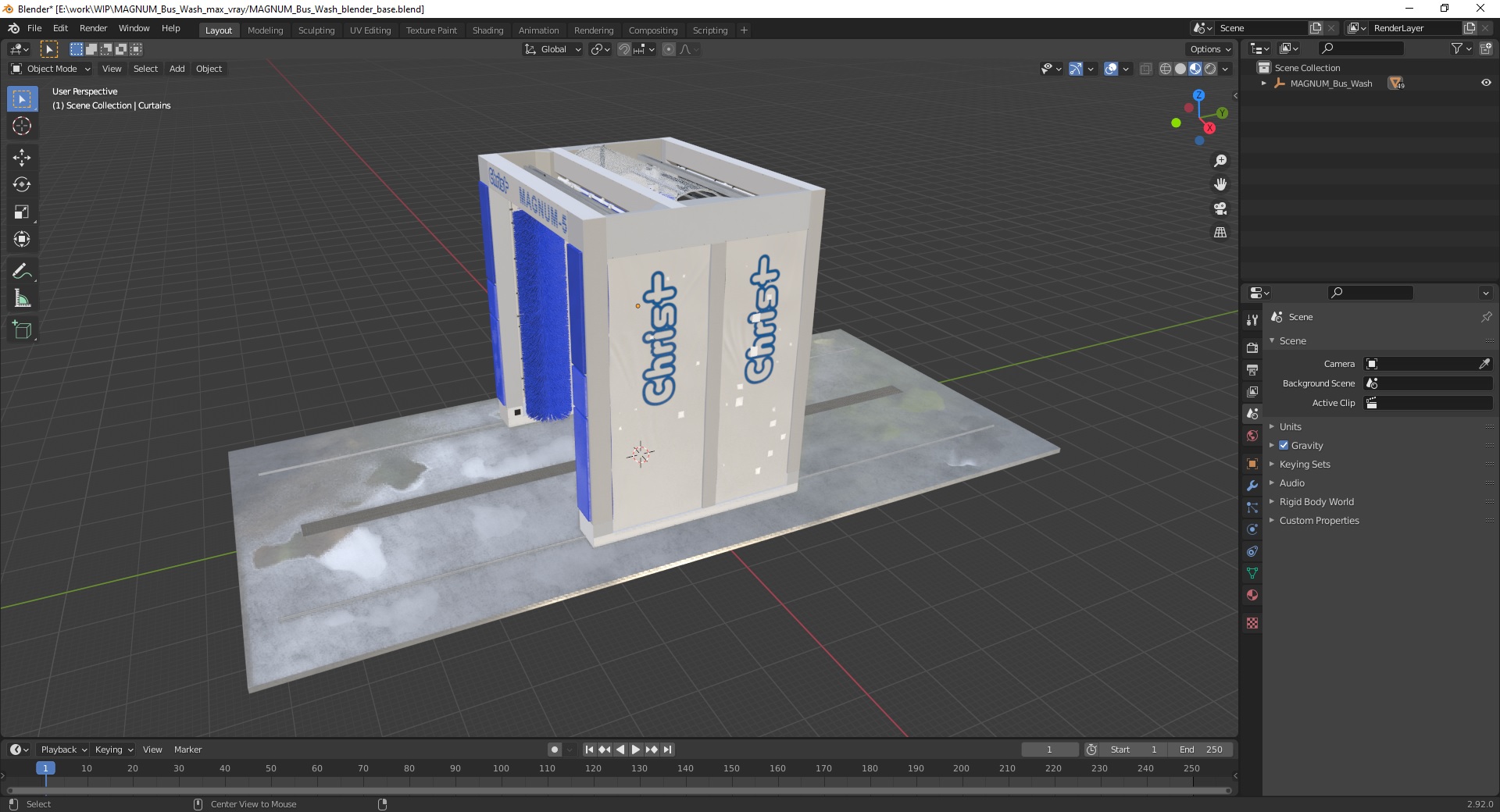Viewport: 1500px width, 812px height.
Task: Switch perspective/orthographic with grid icon
Action: tap(1220, 233)
